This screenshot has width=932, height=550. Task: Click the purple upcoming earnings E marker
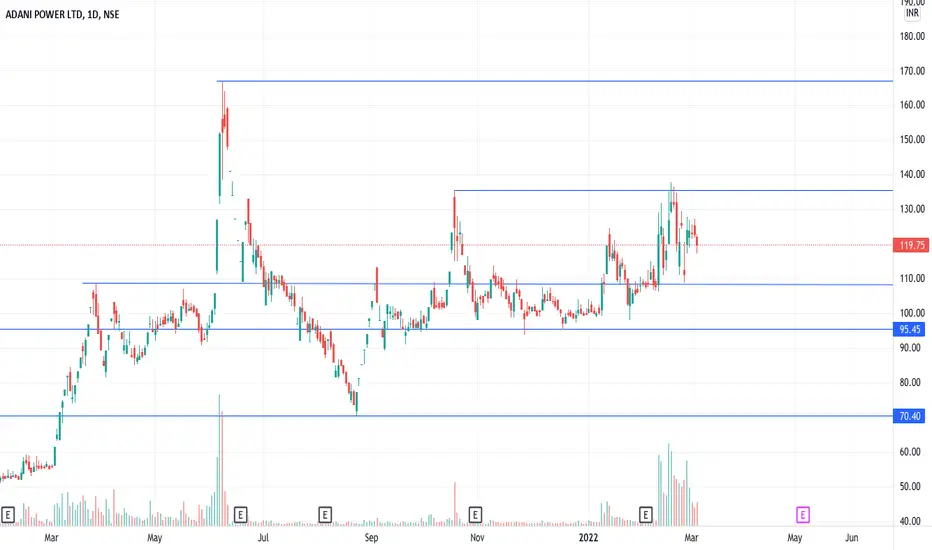pos(802,515)
